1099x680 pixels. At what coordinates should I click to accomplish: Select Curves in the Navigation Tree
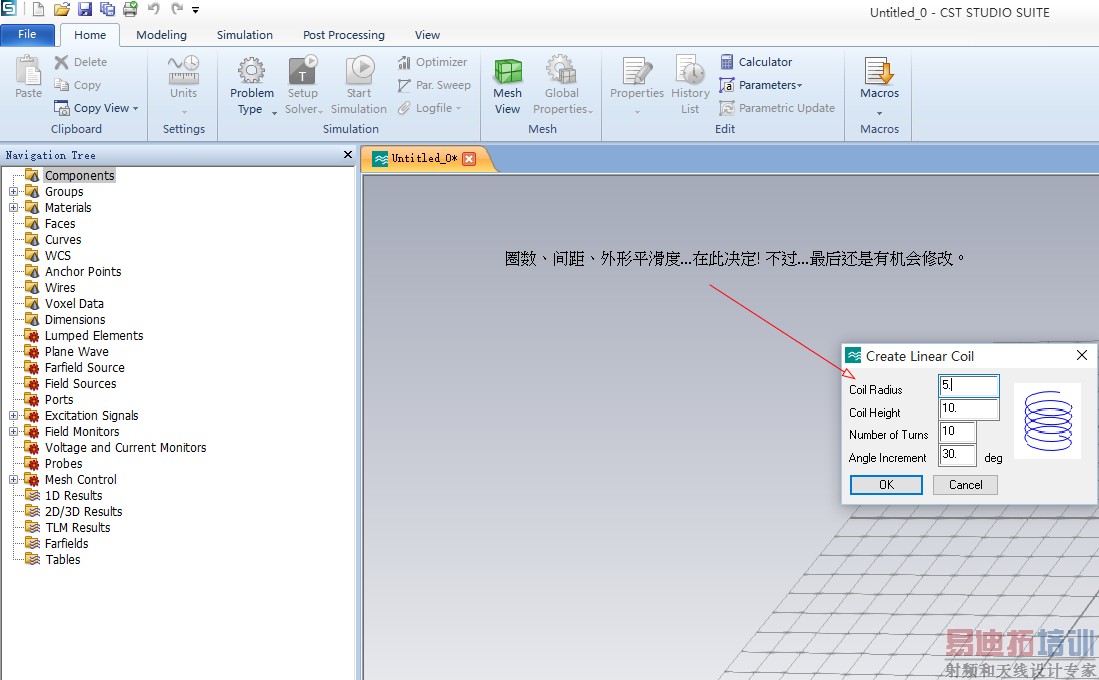point(63,240)
